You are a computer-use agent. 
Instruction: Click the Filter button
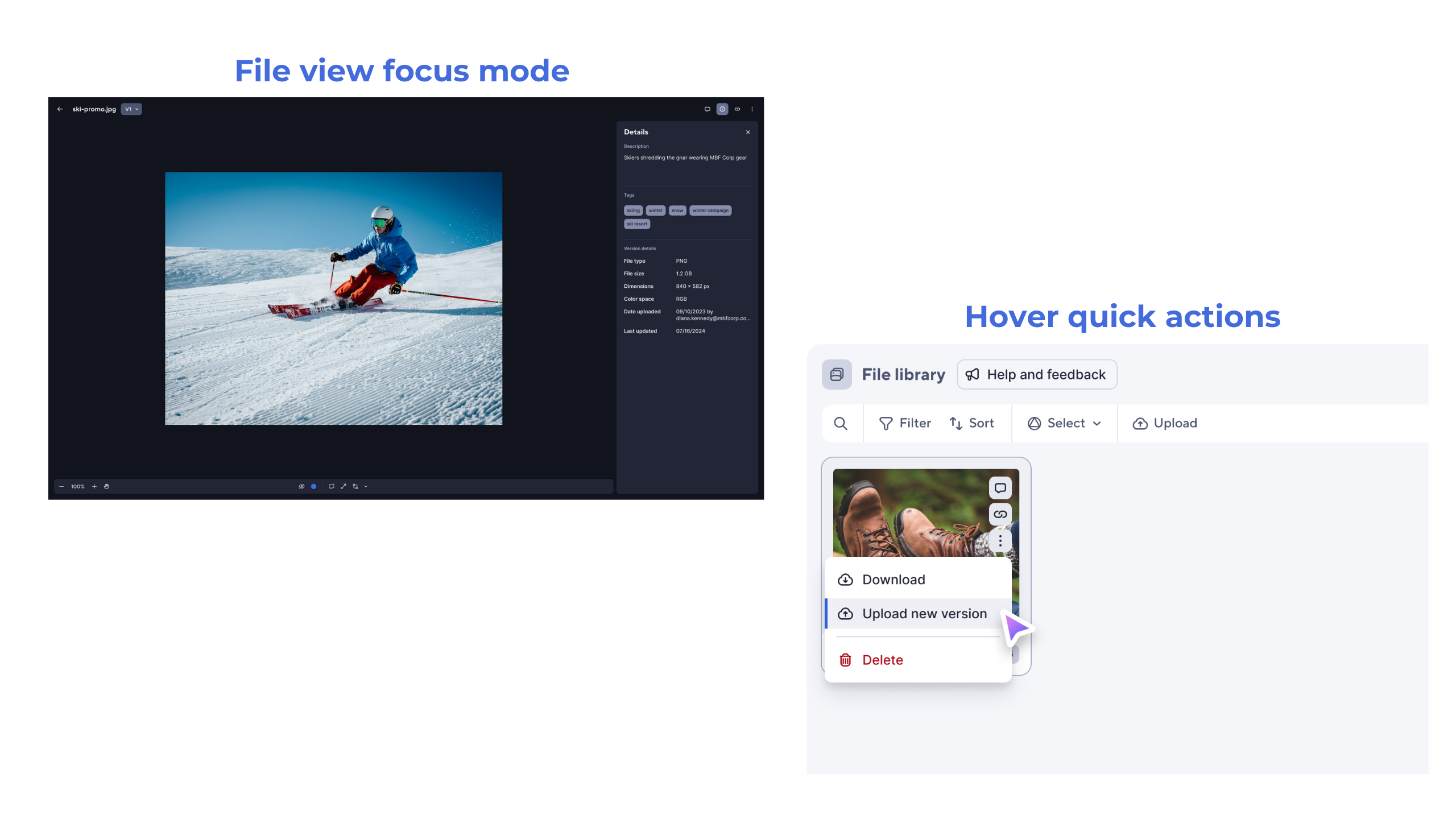[x=905, y=423]
